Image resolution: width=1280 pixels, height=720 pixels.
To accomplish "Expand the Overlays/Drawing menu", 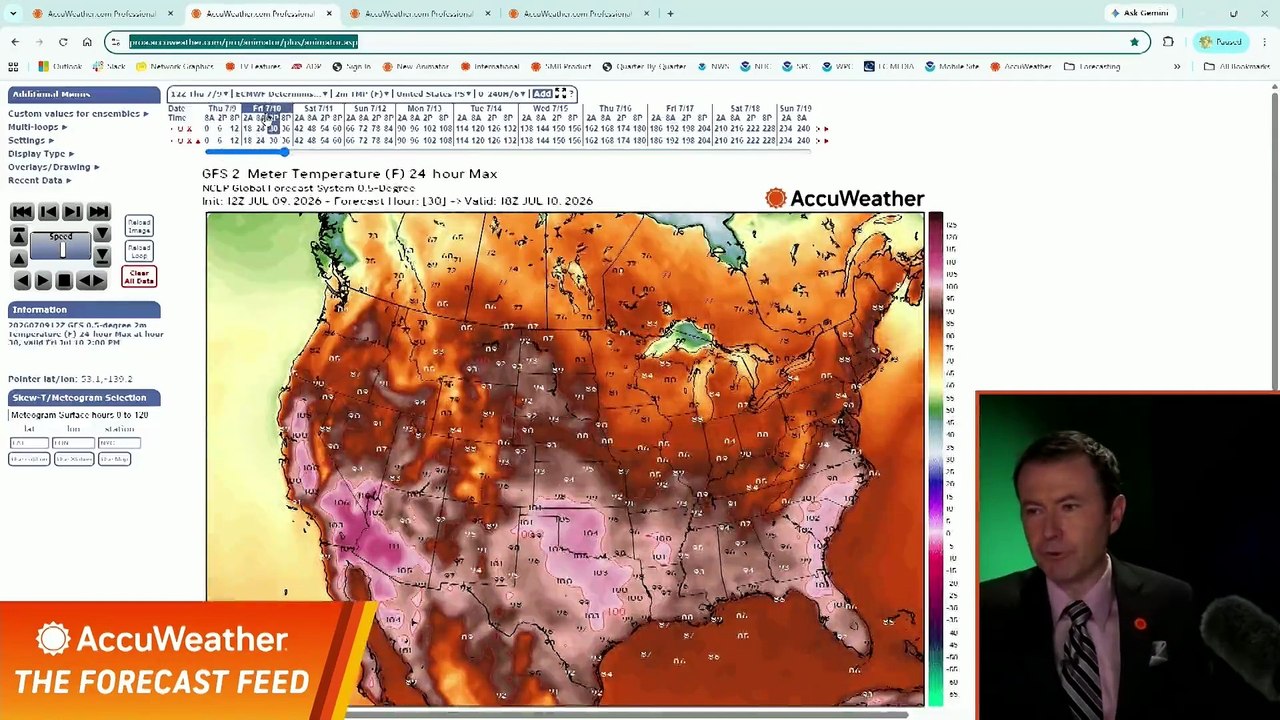I will pyautogui.click(x=53, y=167).
